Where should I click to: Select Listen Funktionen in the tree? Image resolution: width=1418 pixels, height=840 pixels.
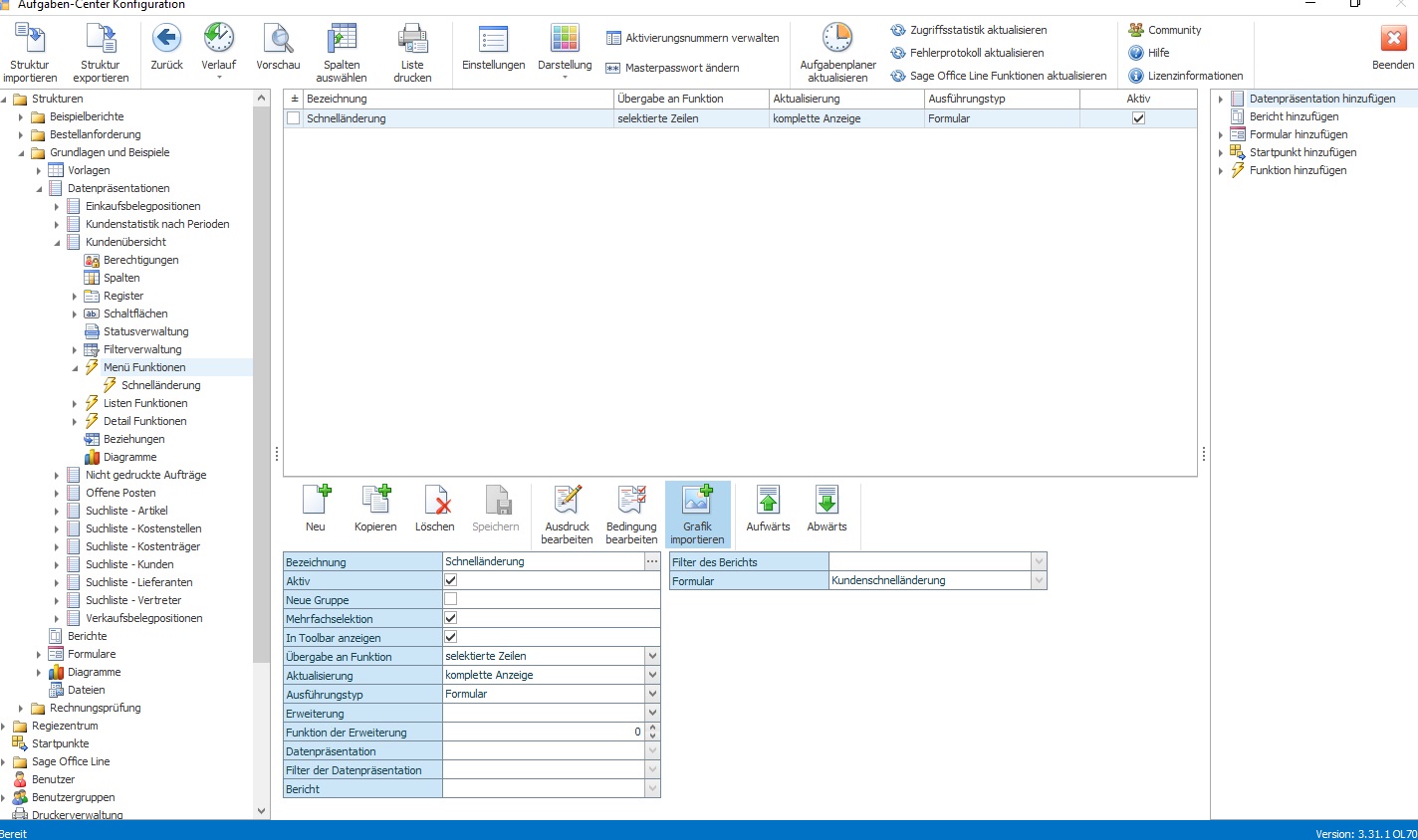[x=145, y=403]
